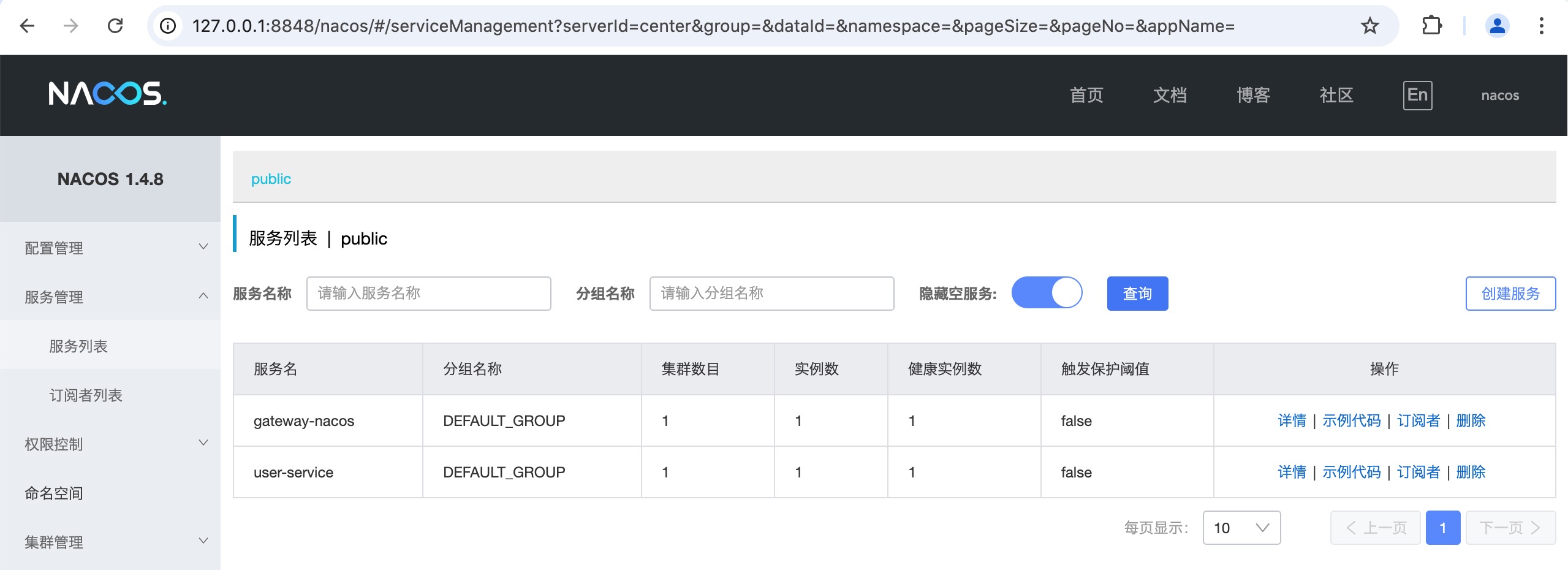Open the site info icon in address bar
1568x570 pixels.
(168, 26)
